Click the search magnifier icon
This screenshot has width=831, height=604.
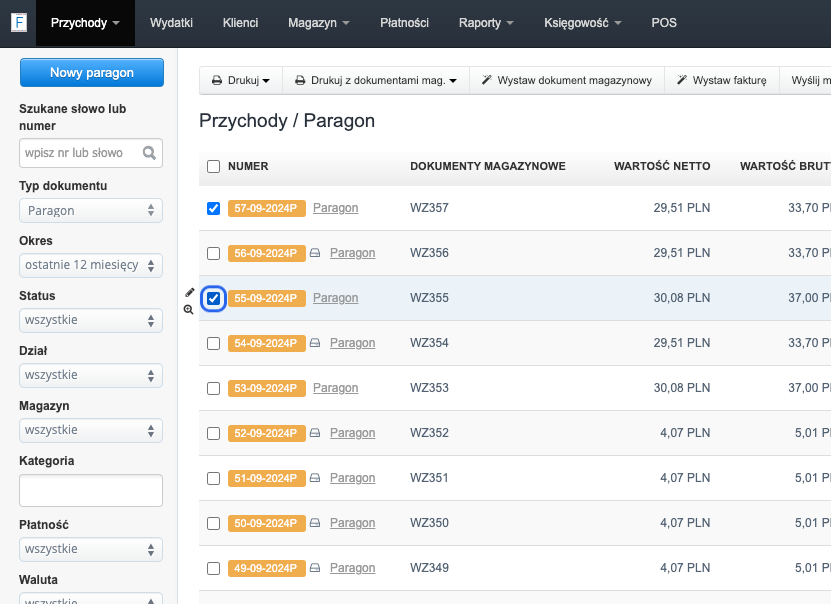(149, 153)
